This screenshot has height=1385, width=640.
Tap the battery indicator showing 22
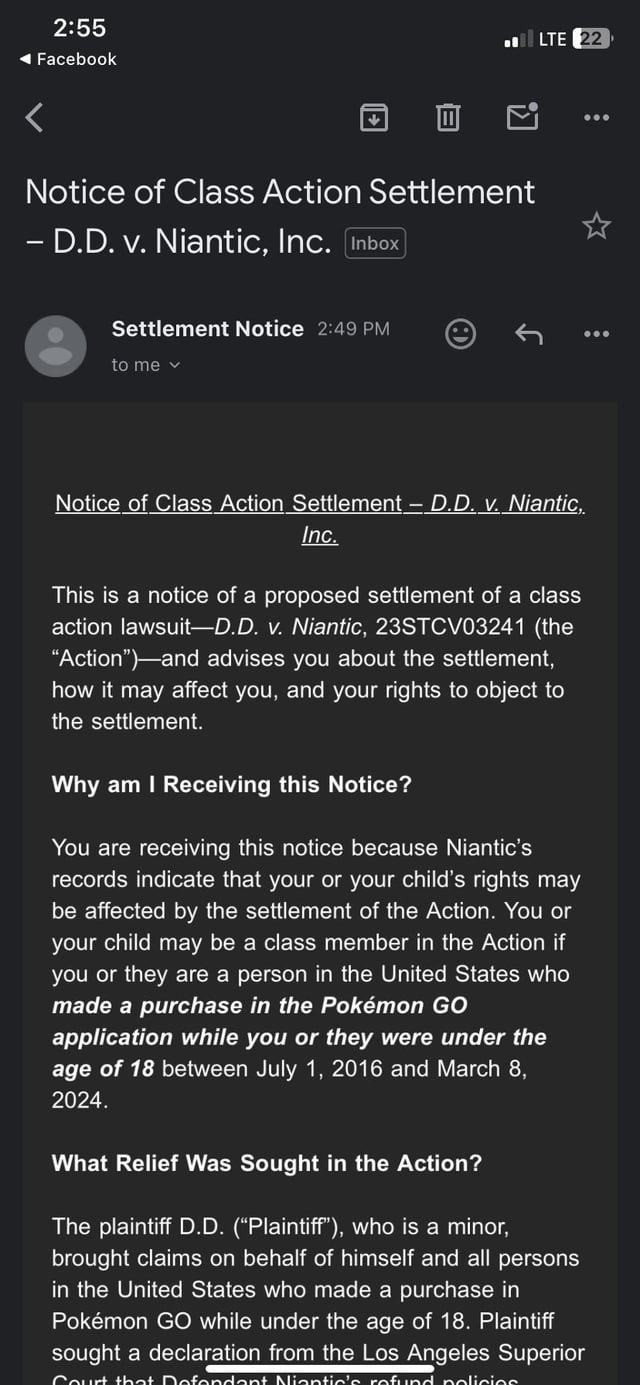pyautogui.click(x=592, y=39)
